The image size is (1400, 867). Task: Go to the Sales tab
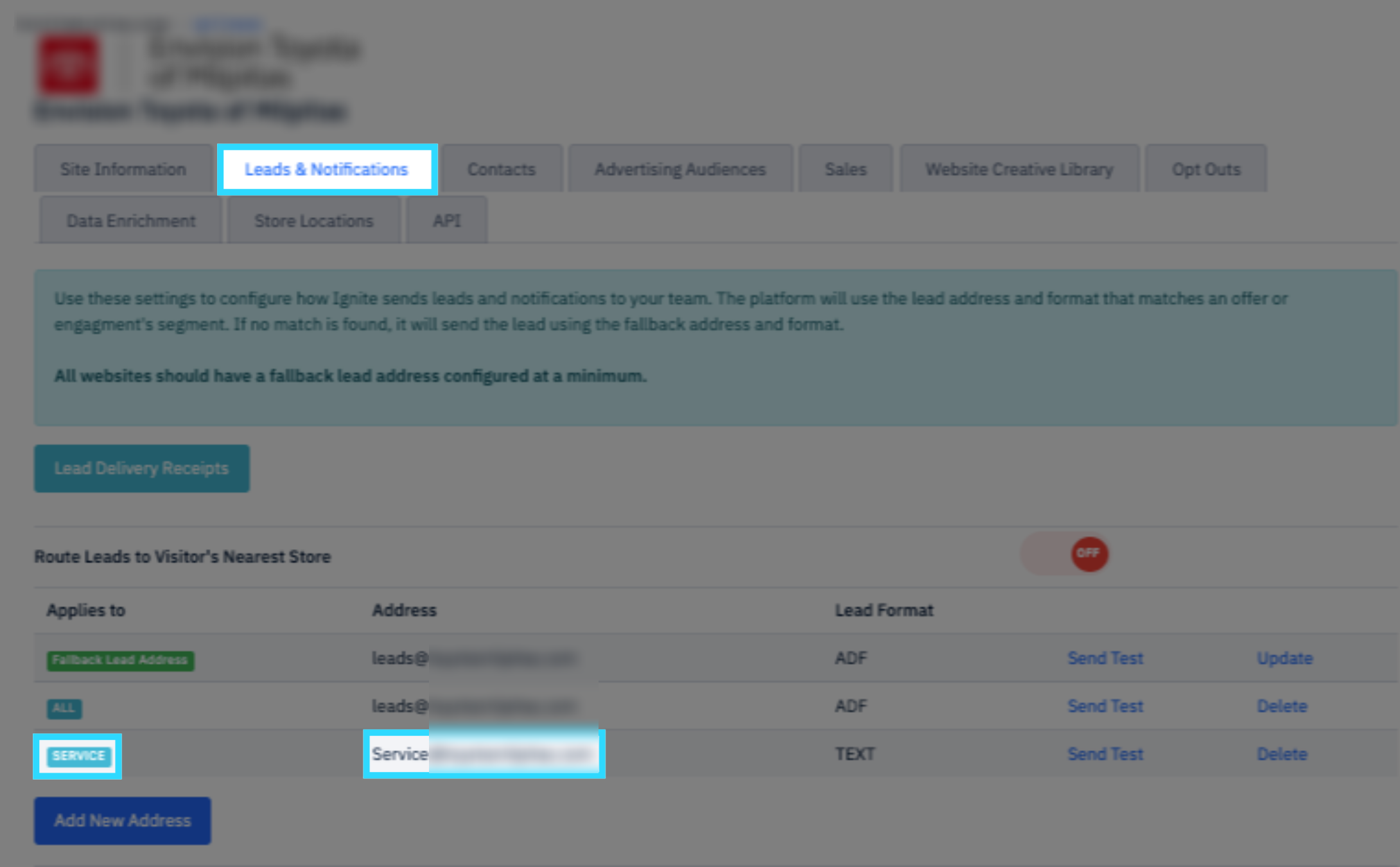click(845, 170)
